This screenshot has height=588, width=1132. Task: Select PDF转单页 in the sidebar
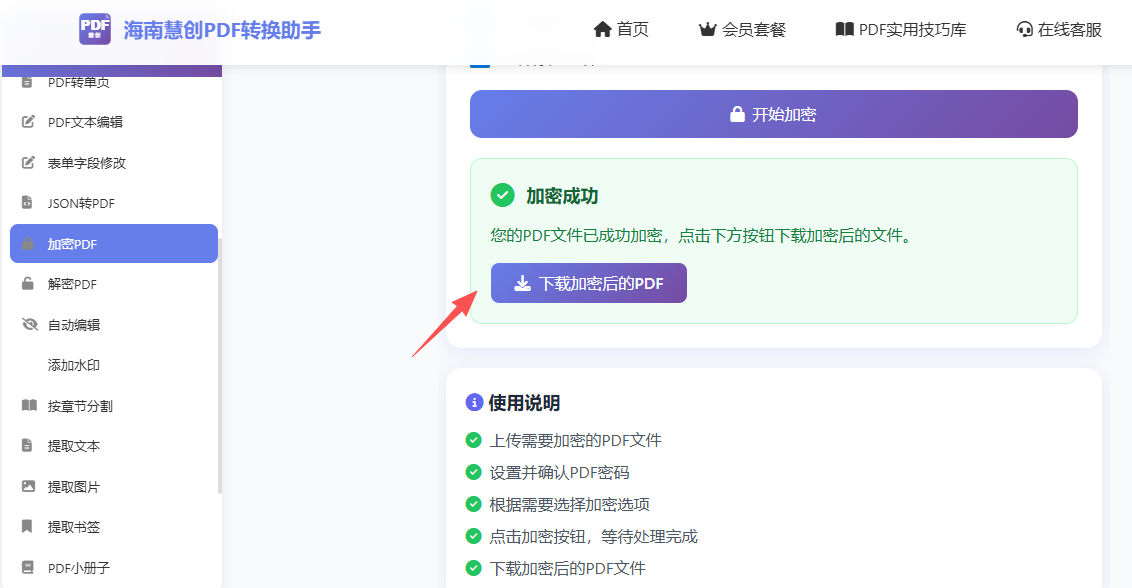(114, 82)
